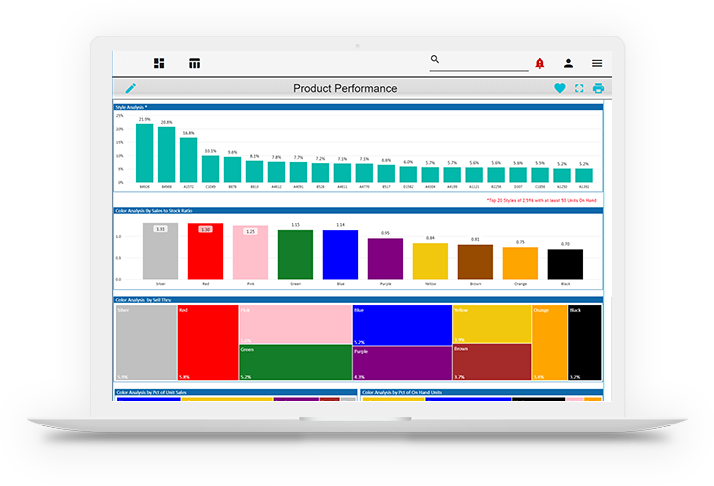
Task: Favorite this dashboard with the heart icon
Action: pos(559,88)
